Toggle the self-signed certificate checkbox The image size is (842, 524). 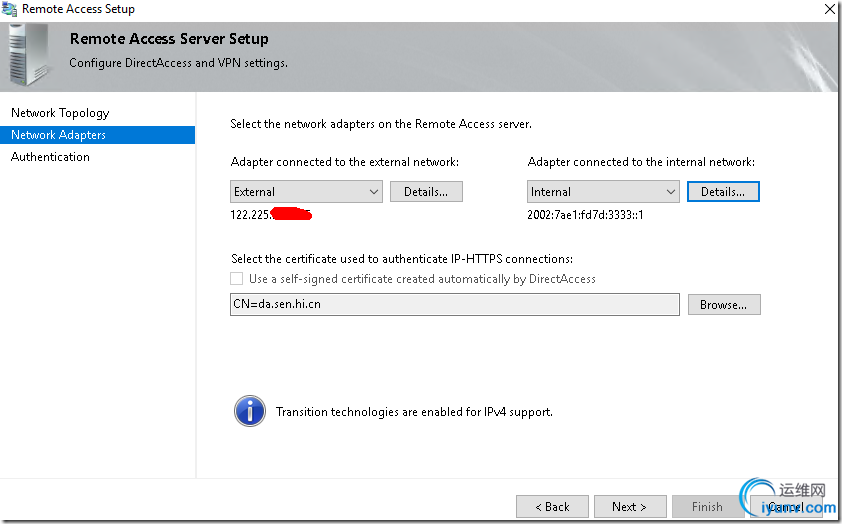tap(237, 279)
